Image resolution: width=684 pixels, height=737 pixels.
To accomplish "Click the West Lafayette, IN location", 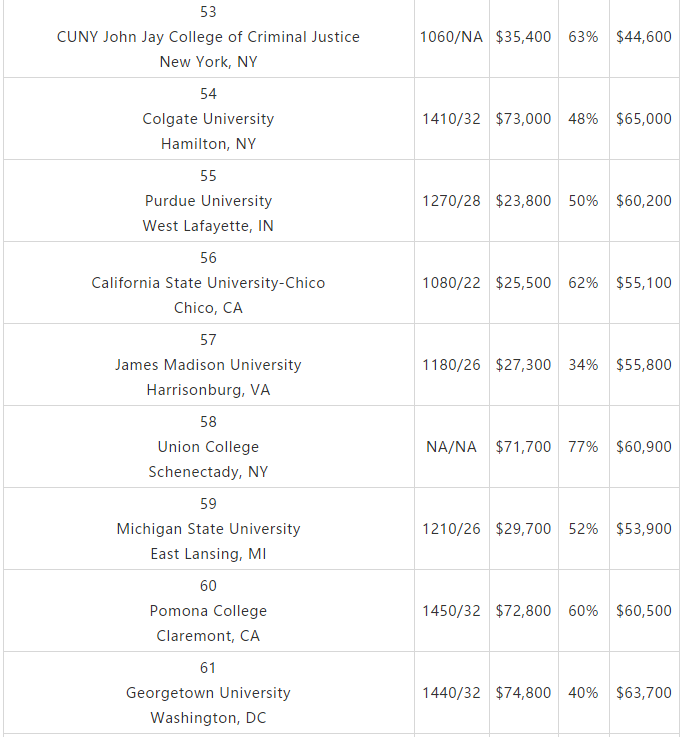I will coord(208,226).
